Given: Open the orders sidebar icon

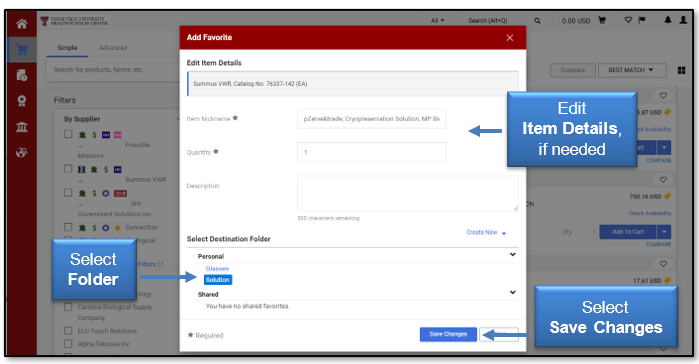Looking at the screenshot, I should (21, 75).
